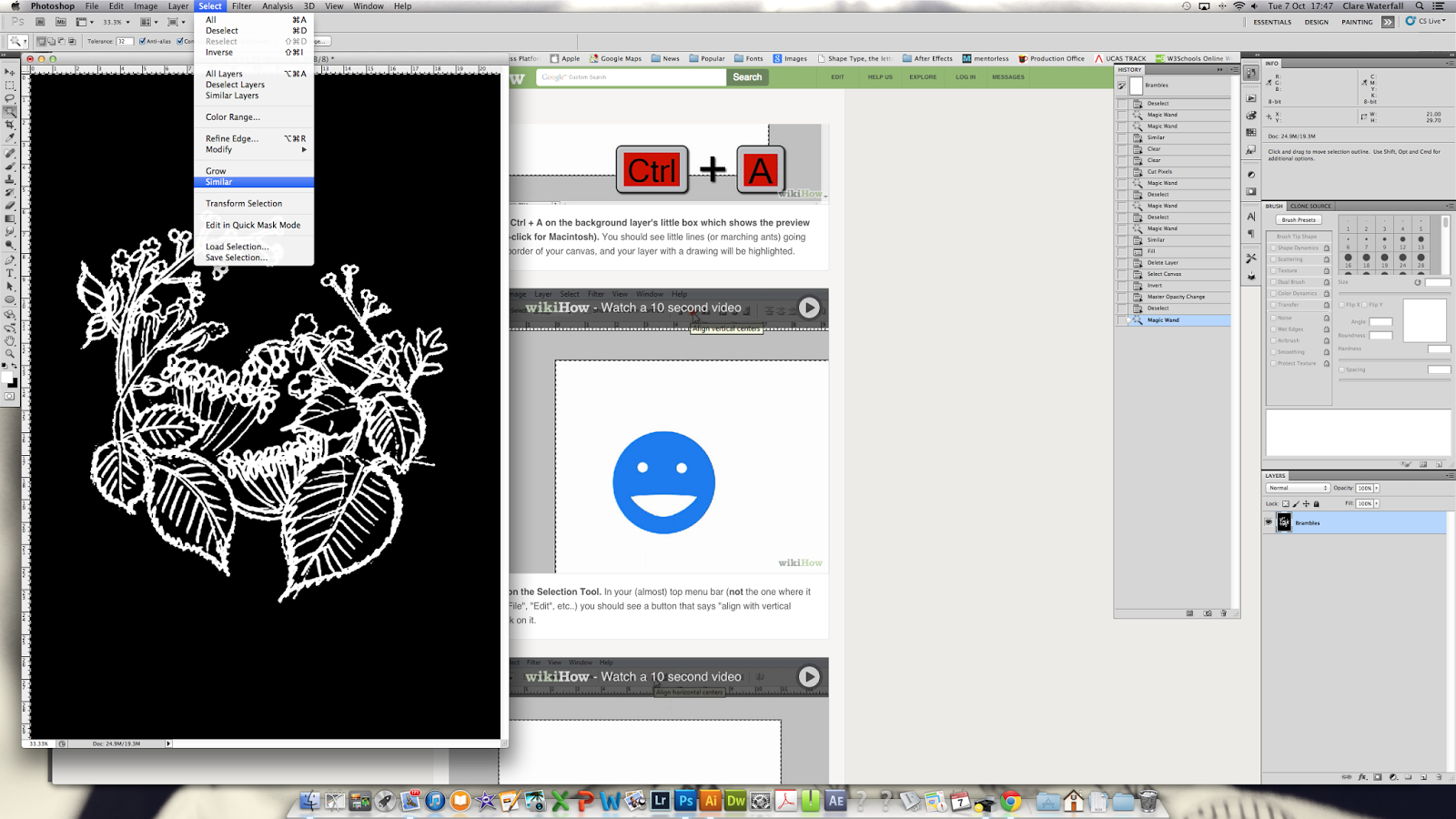Open Lightroom from the Dock
1456x819 pixels.
point(661,801)
